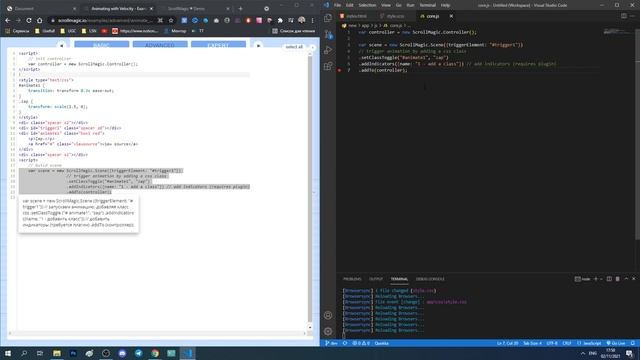Image resolution: width=640 pixels, height=360 pixels.
Task: Kill the terminal with the trash icon
Action: (x=618, y=279)
